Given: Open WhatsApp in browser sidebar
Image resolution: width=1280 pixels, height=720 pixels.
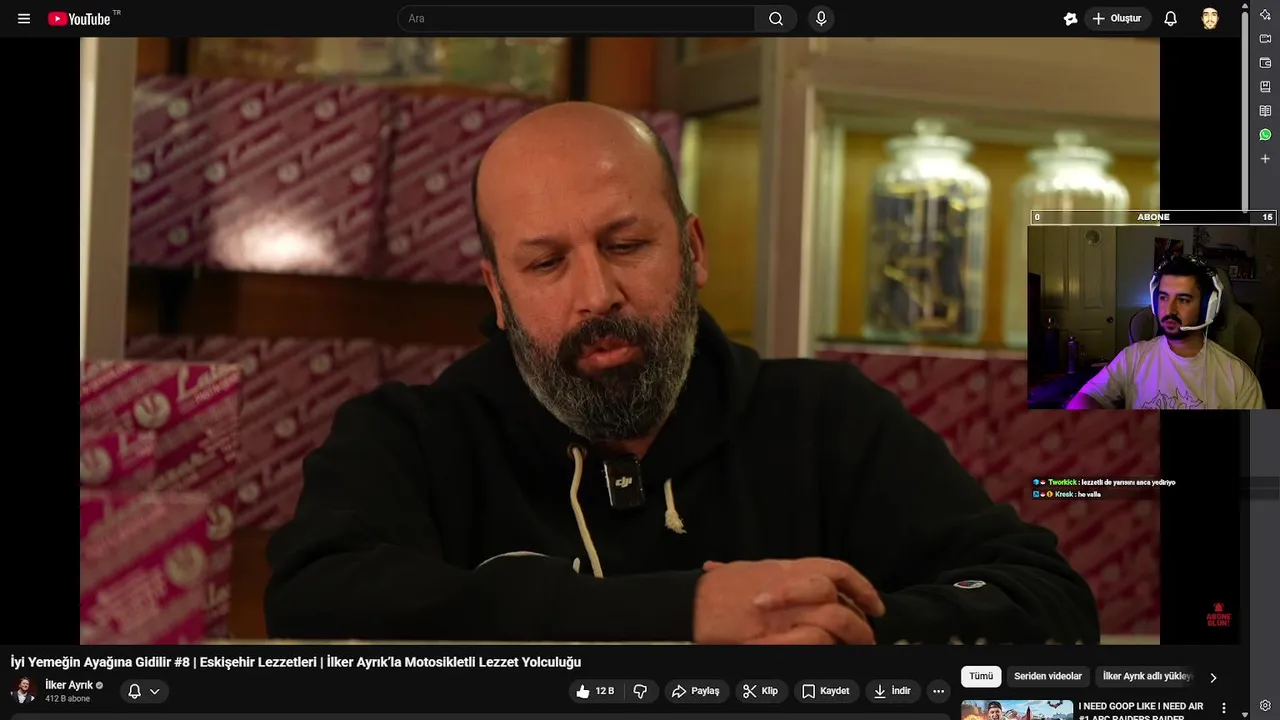Looking at the screenshot, I should click(x=1265, y=135).
